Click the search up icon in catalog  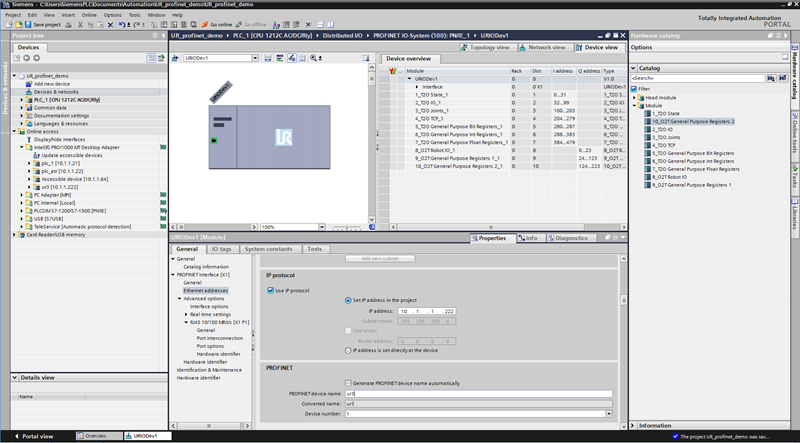(x=783, y=78)
